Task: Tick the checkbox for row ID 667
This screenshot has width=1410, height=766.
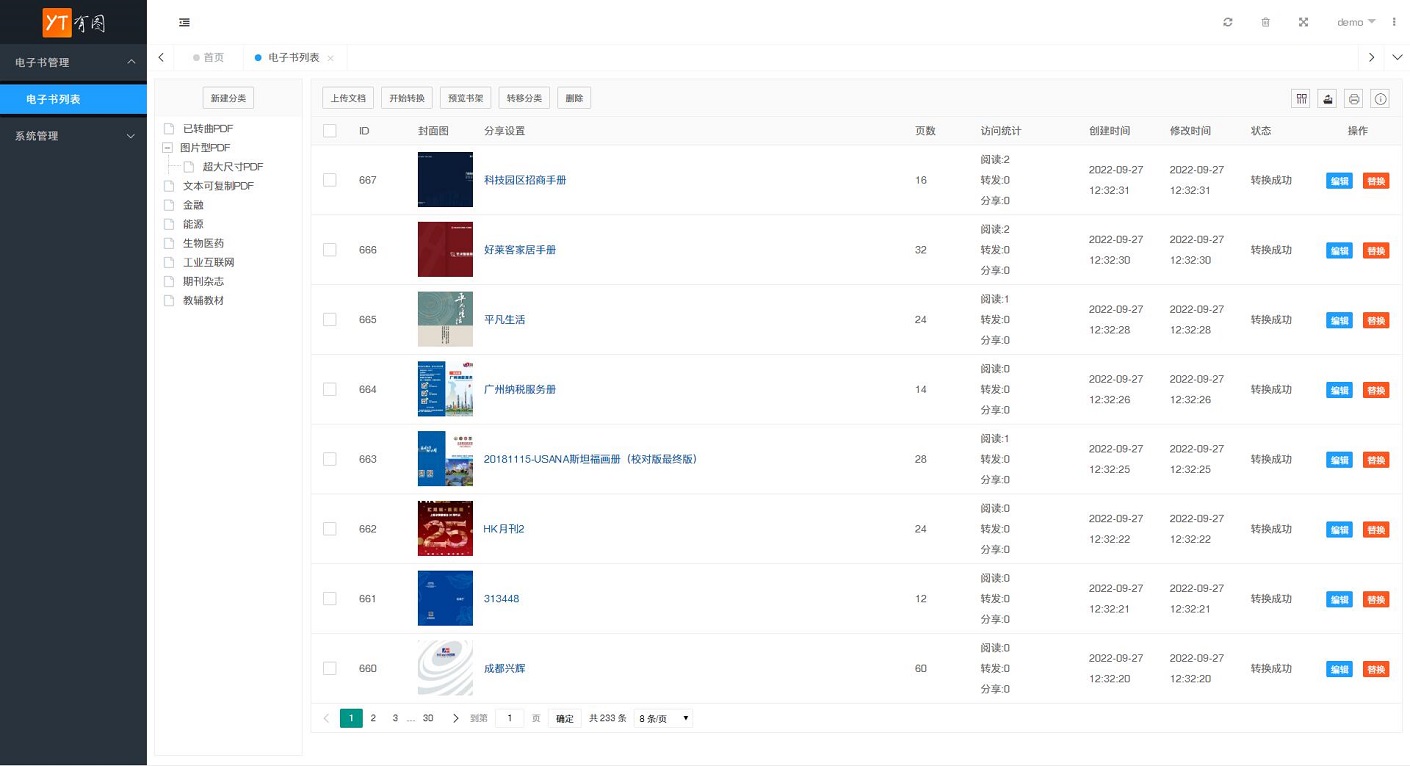Action: pos(330,180)
